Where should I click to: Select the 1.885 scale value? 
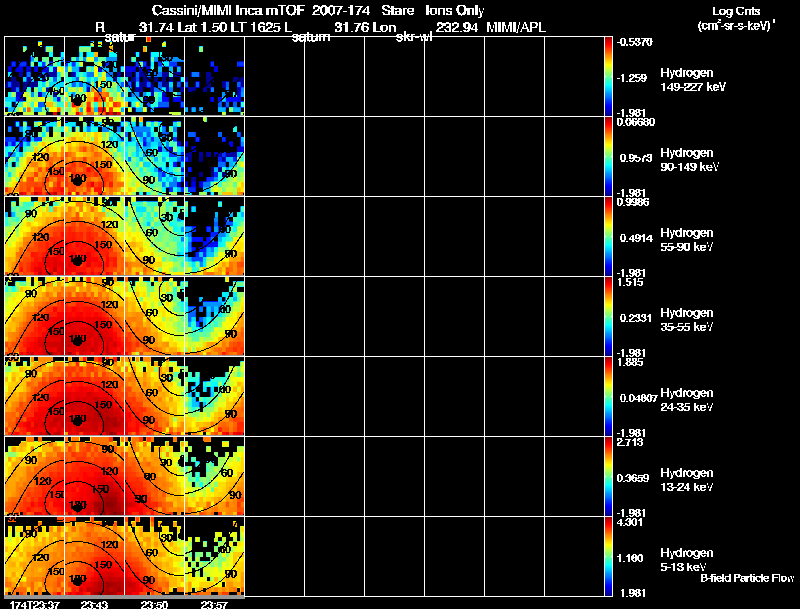[630, 362]
